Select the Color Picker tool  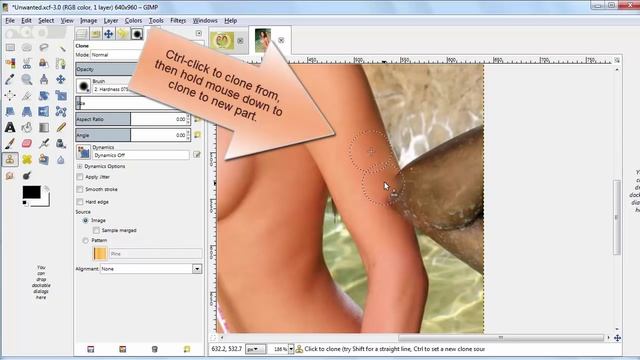(10, 80)
